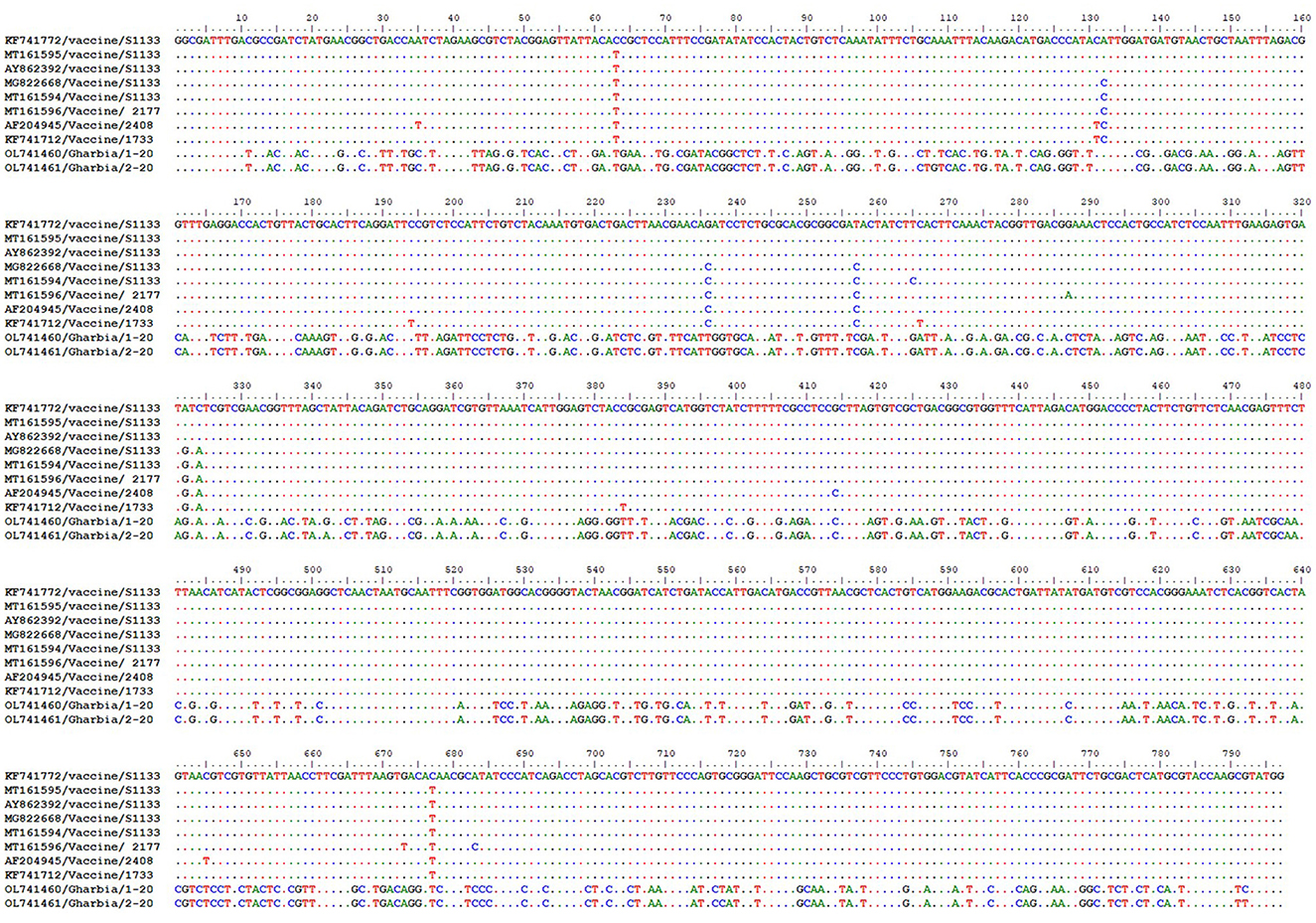This screenshot has width=1316, height=923.
Task: Choose KF741772/vaccine/S1133 label in the 650–790 block
Action: [82, 776]
